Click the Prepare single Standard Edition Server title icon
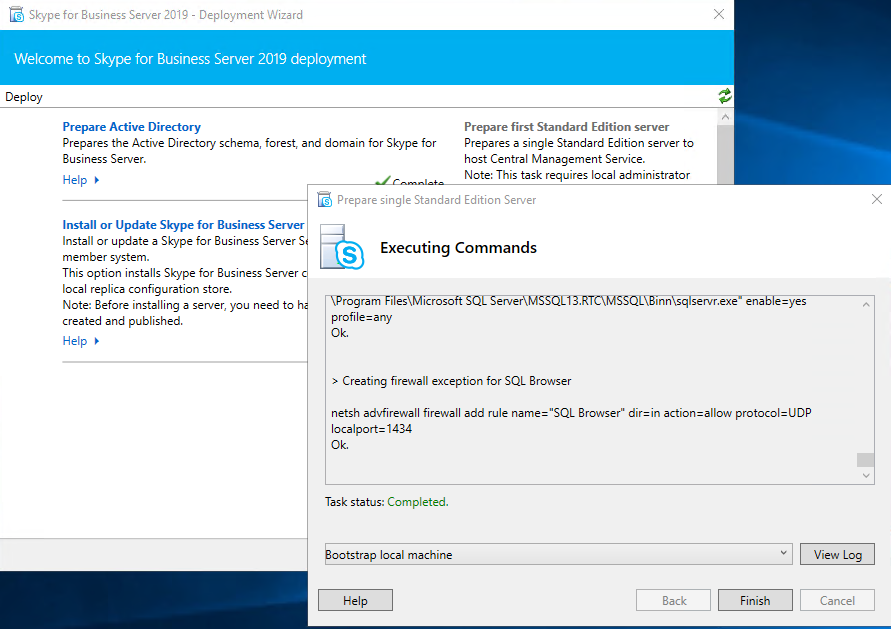The width and height of the screenshot is (891, 629). (324, 200)
